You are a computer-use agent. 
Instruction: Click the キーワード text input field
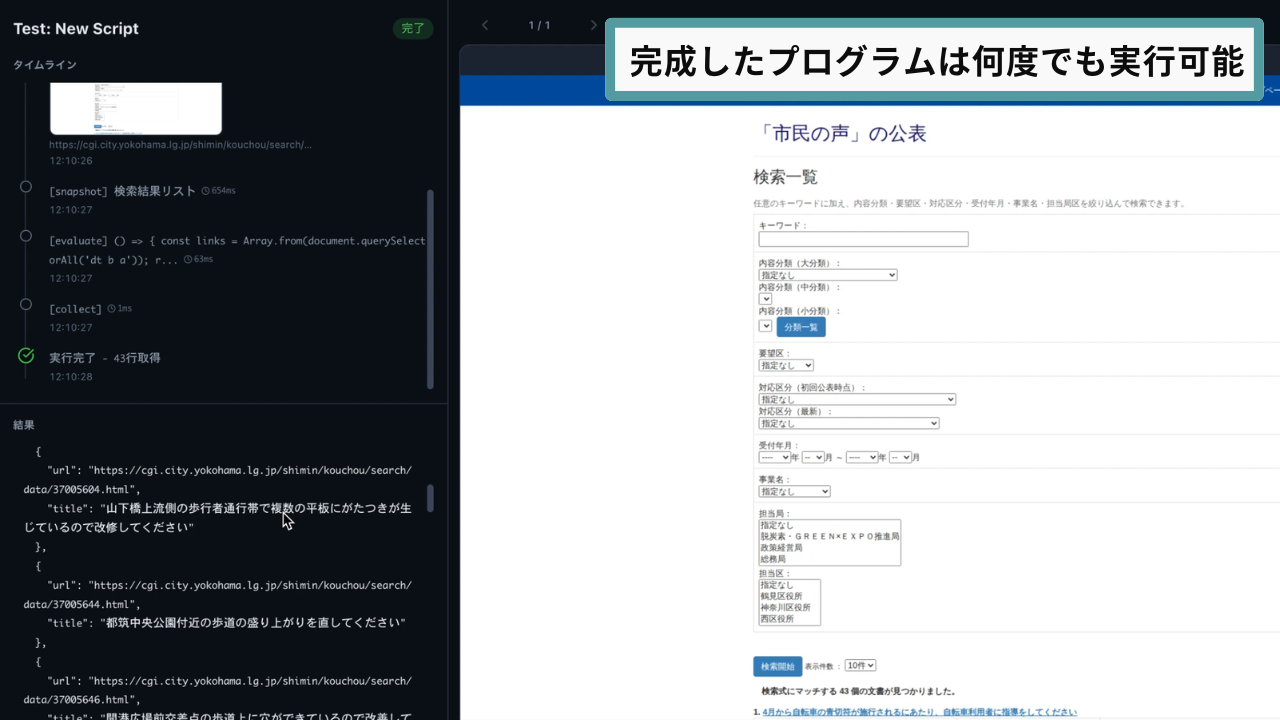click(863, 240)
